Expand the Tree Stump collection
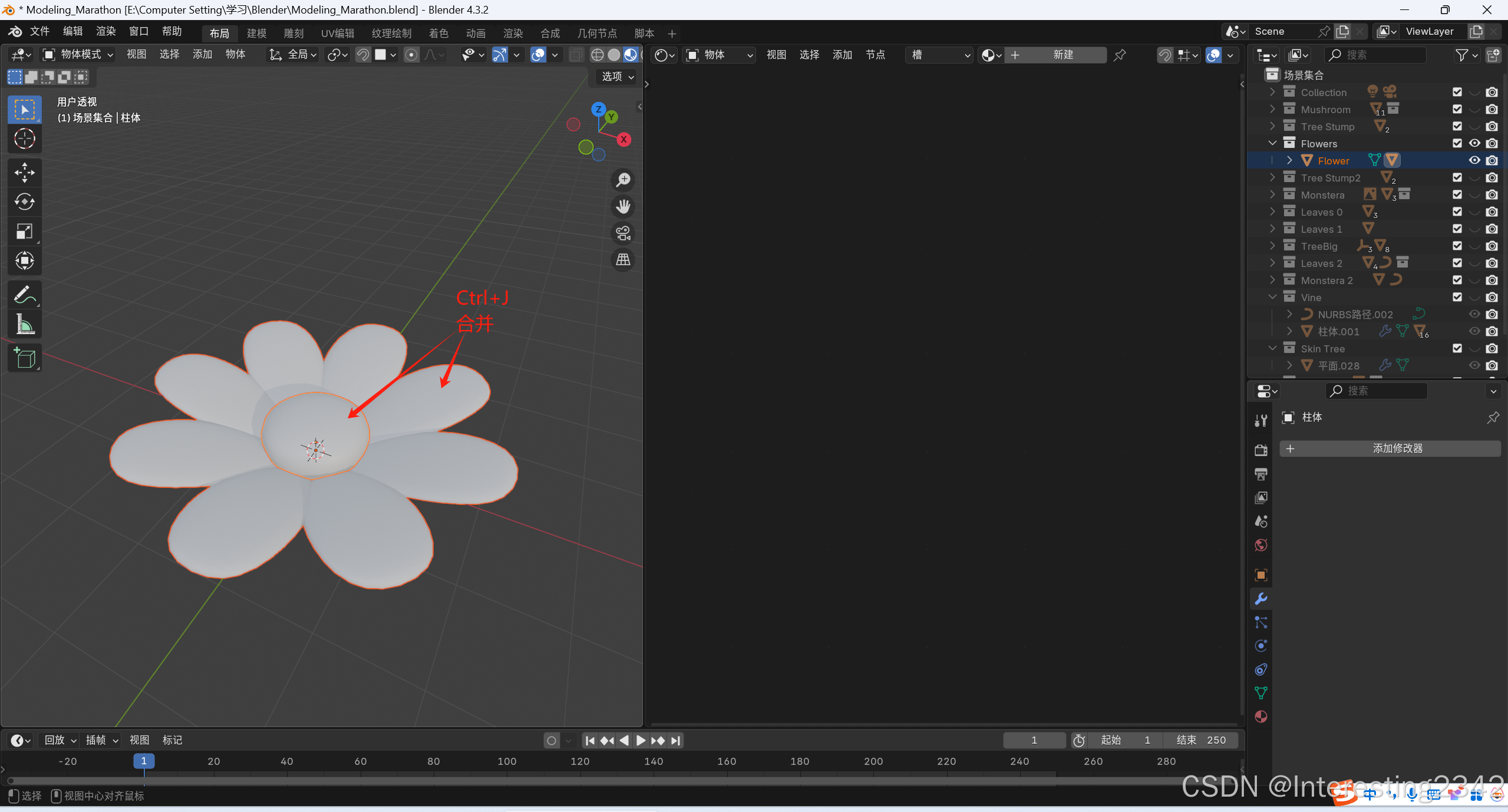1508x812 pixels. pyautogui.click(x=1273, y=126)
